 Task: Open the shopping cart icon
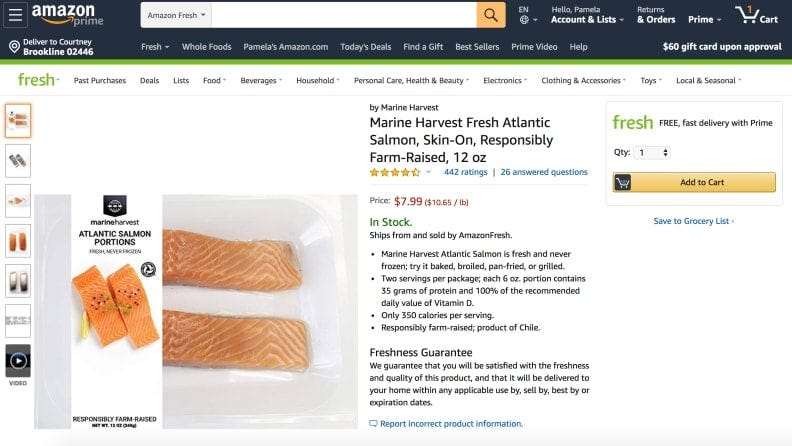[756, 15]
